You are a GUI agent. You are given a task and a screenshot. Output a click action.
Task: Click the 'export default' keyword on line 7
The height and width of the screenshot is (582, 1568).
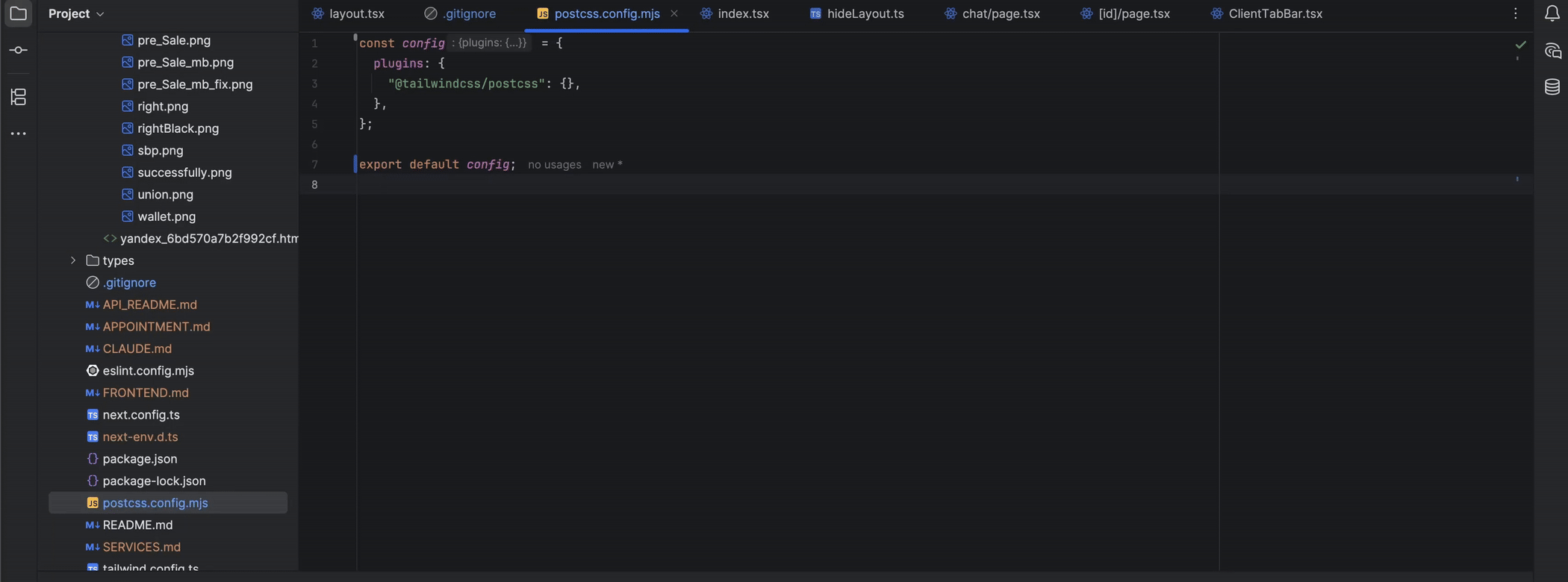(408, 164)
